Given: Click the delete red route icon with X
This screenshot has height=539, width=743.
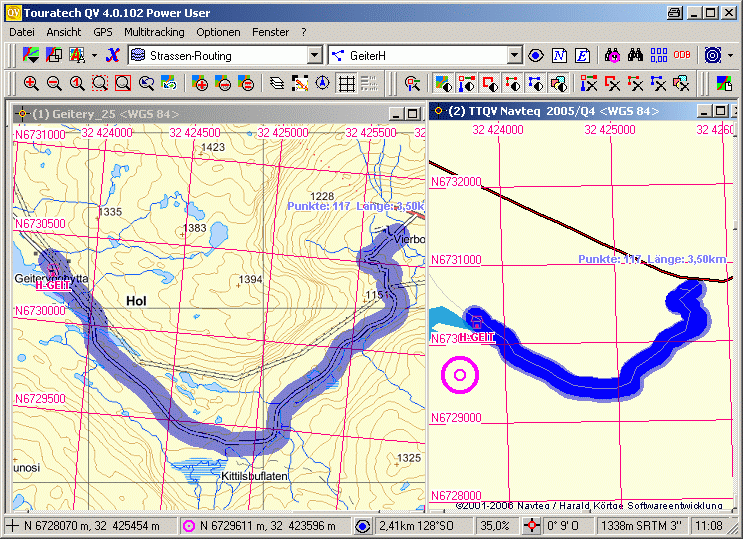Looking at the screenshot, I should point(612,84).
